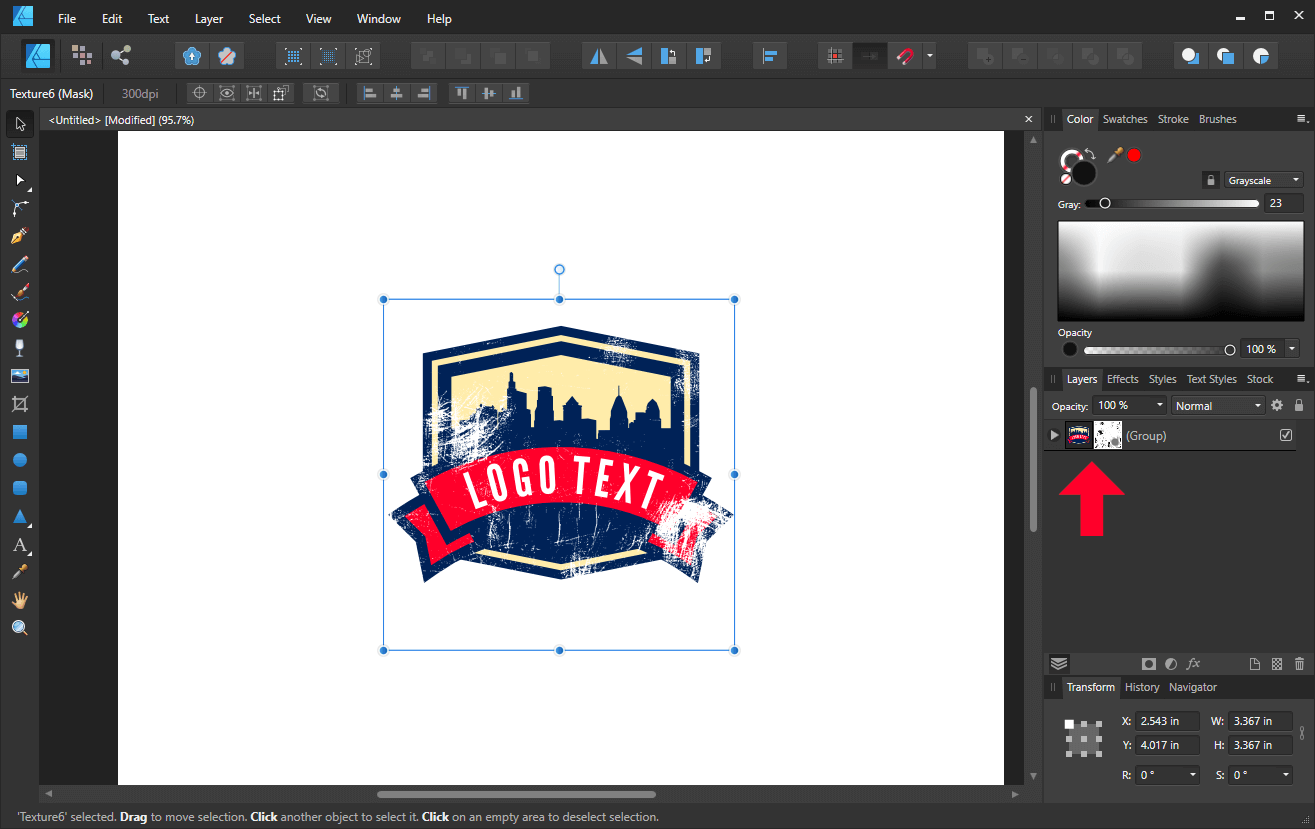Switch to the Pixel Persona icon

82,56
